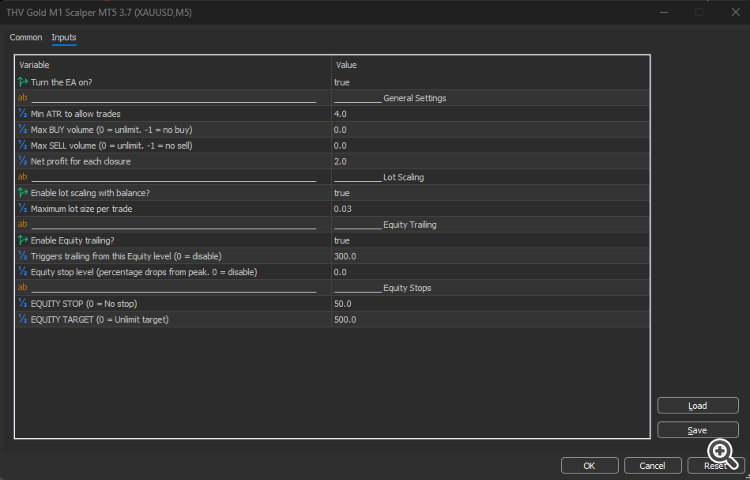750x480 pixels.
Task: Click the ab string icon beside General Settings separator
Action: (x=23, y=98)
